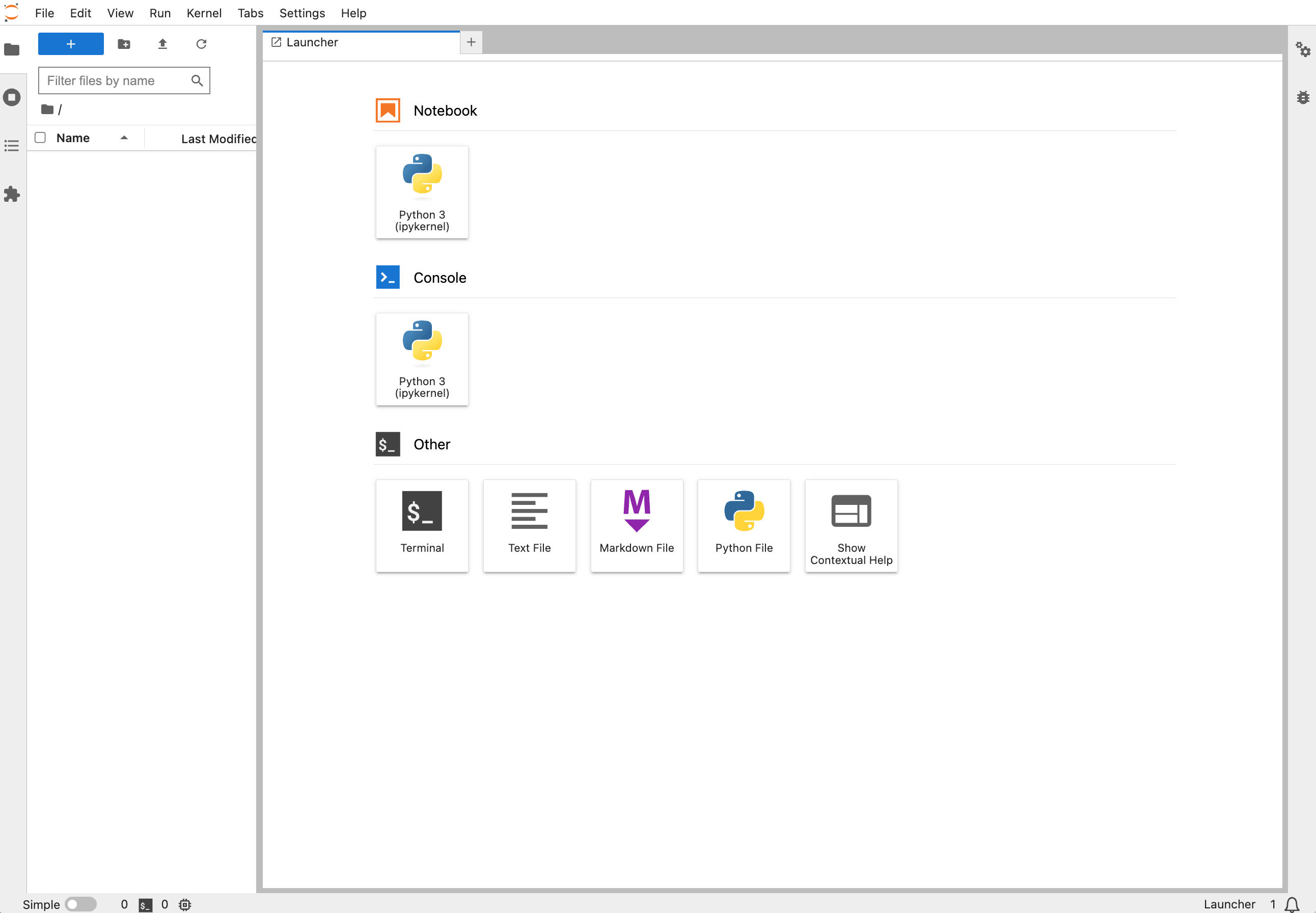Screen dimensions: 1316x913
Task: Open the Edit menu
Action: click(x=80, y=13)
